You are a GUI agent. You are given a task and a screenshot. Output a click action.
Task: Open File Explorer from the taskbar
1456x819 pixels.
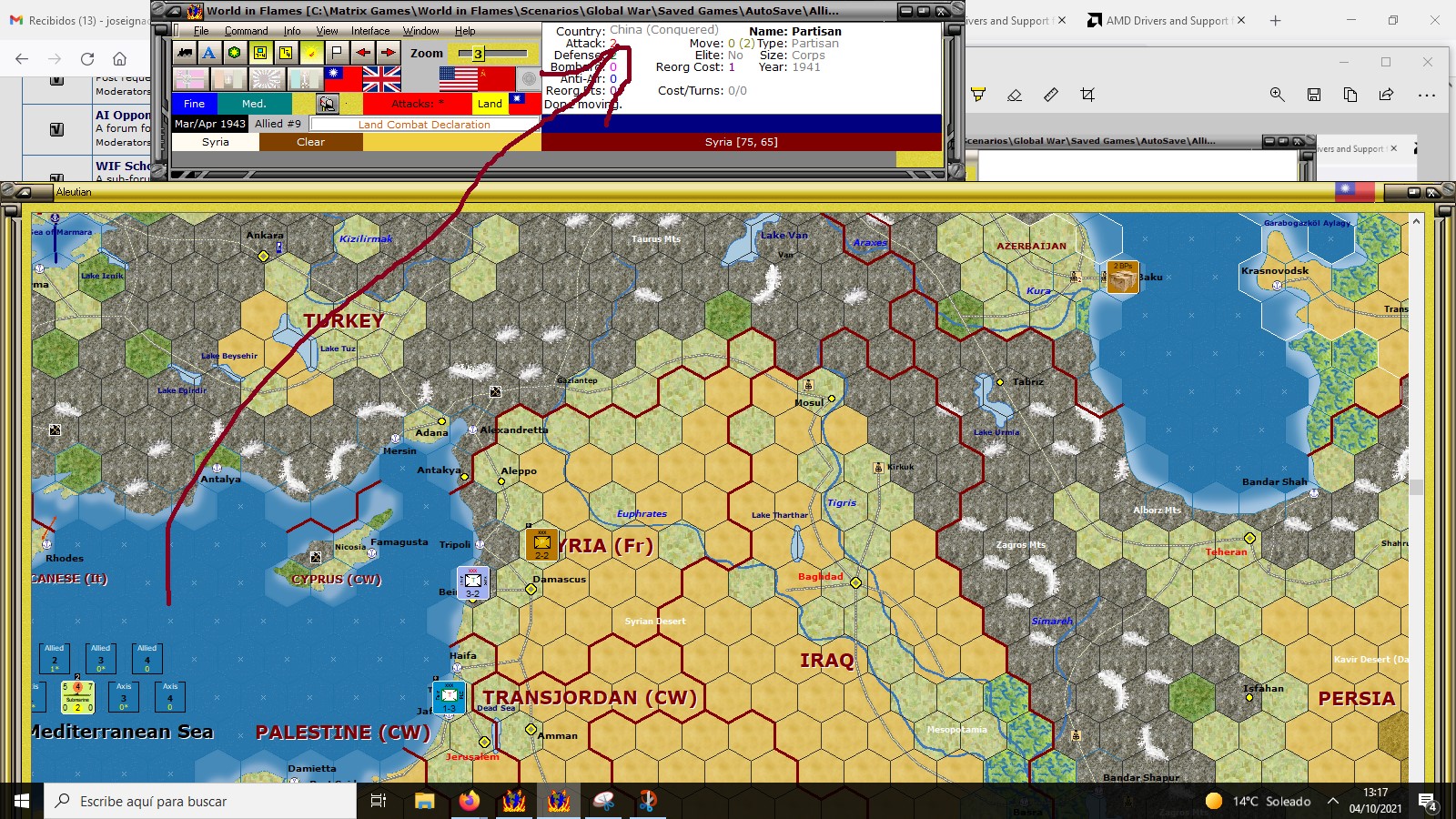coord(424,801)
